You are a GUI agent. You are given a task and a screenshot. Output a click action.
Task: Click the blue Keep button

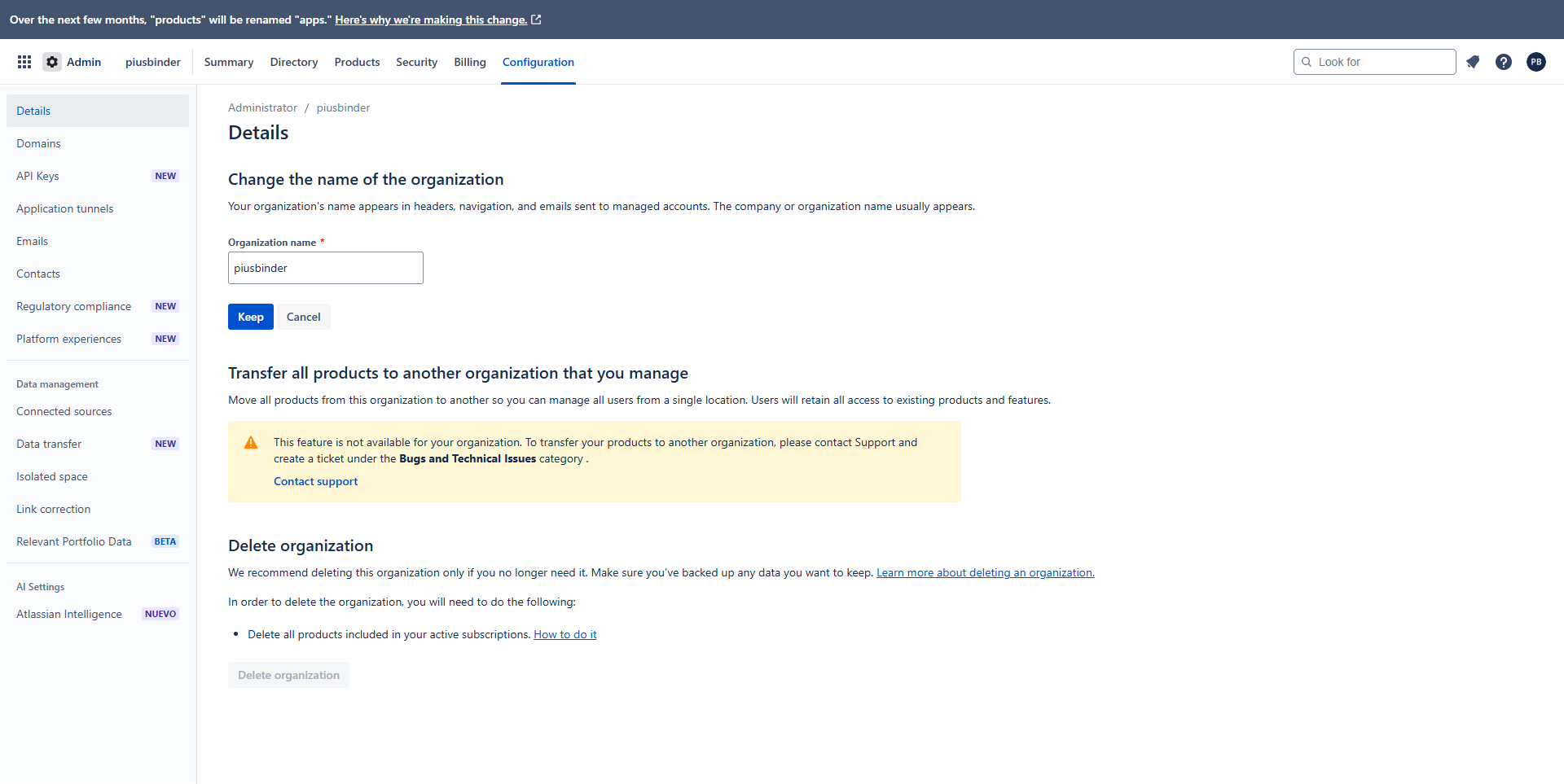coord(251,317)
